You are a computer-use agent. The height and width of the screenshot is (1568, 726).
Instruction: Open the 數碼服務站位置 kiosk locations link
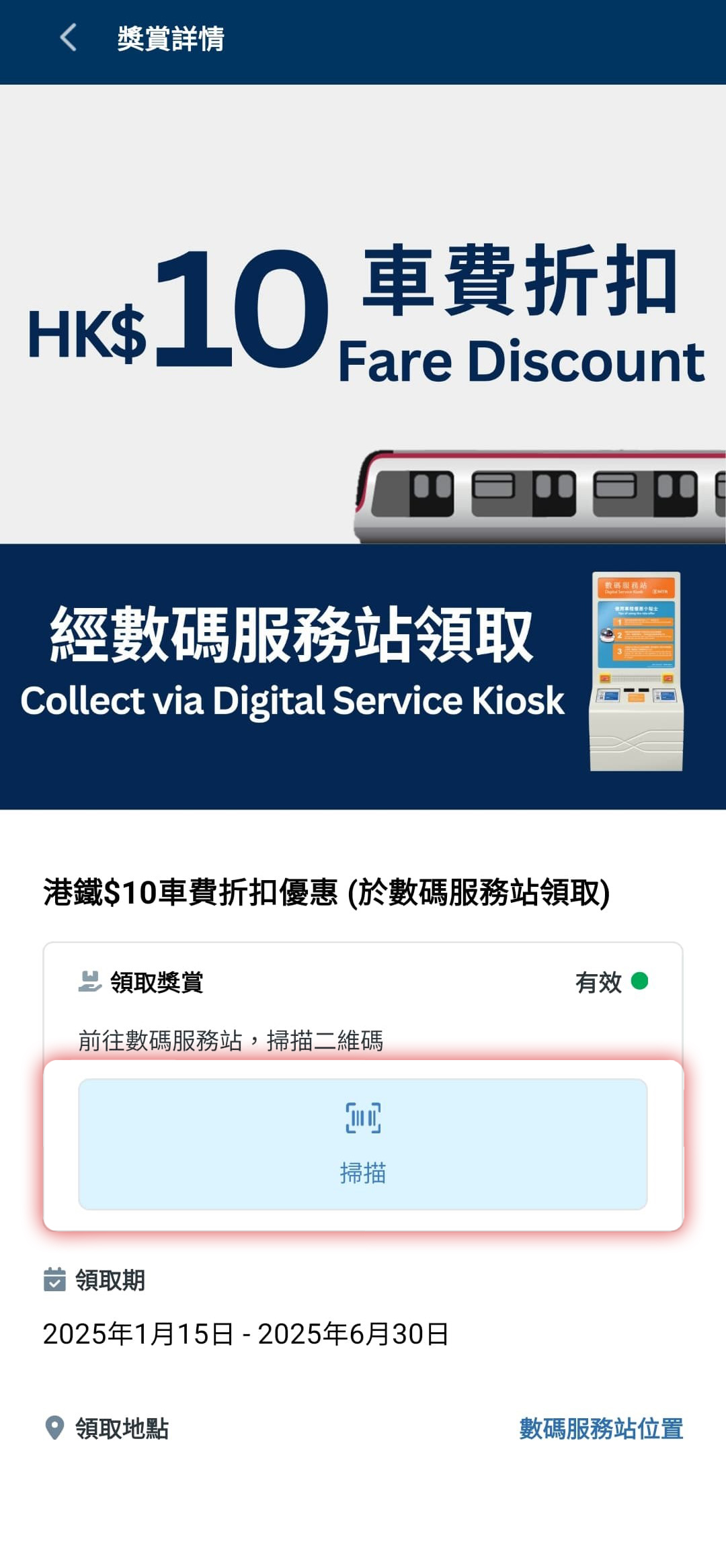pos(601,1428)
